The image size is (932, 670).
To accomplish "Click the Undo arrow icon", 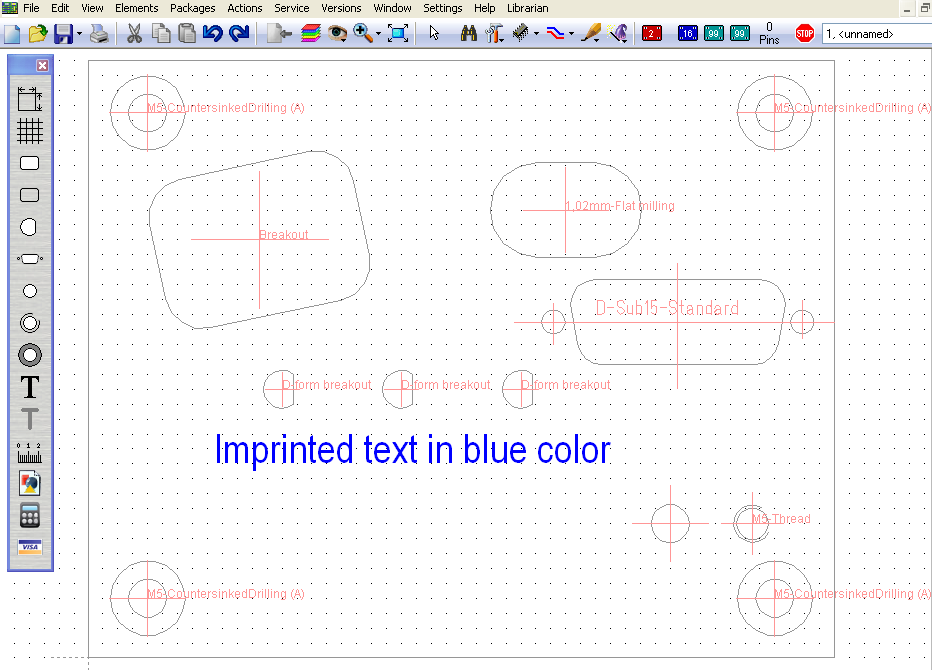I will [212, 33].
